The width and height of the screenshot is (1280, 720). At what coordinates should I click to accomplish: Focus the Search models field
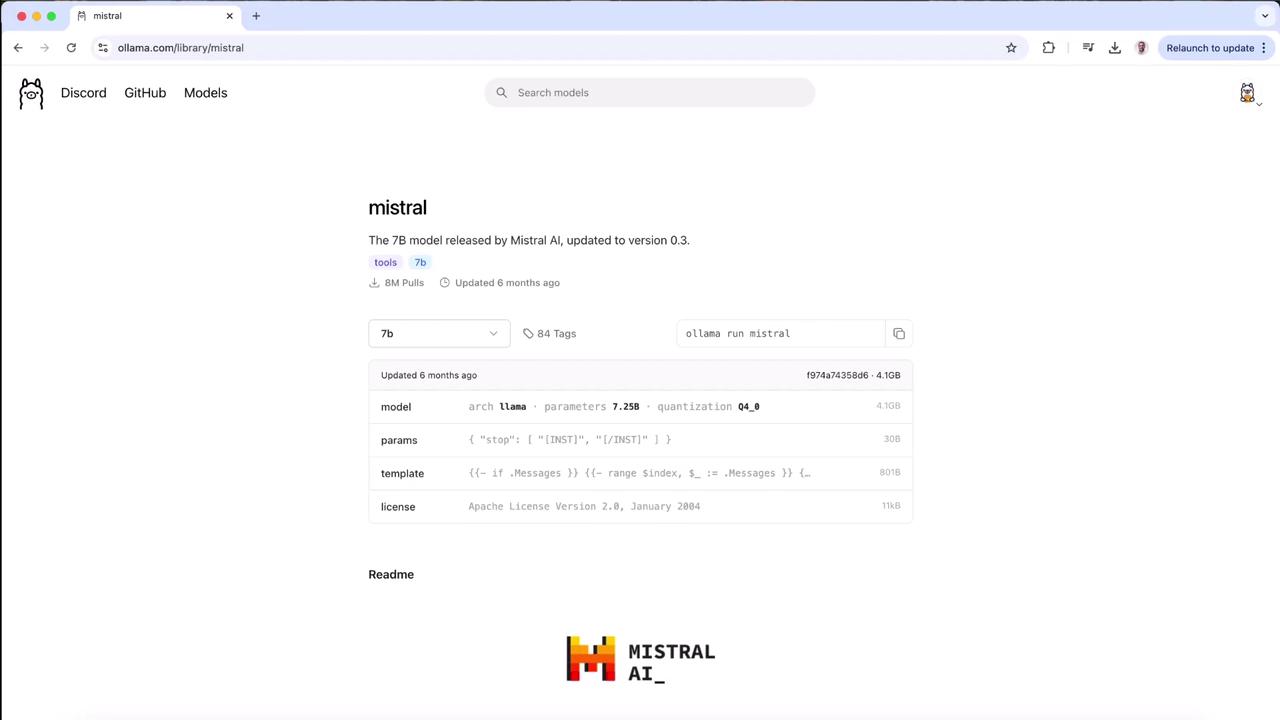tap(650, 93)
